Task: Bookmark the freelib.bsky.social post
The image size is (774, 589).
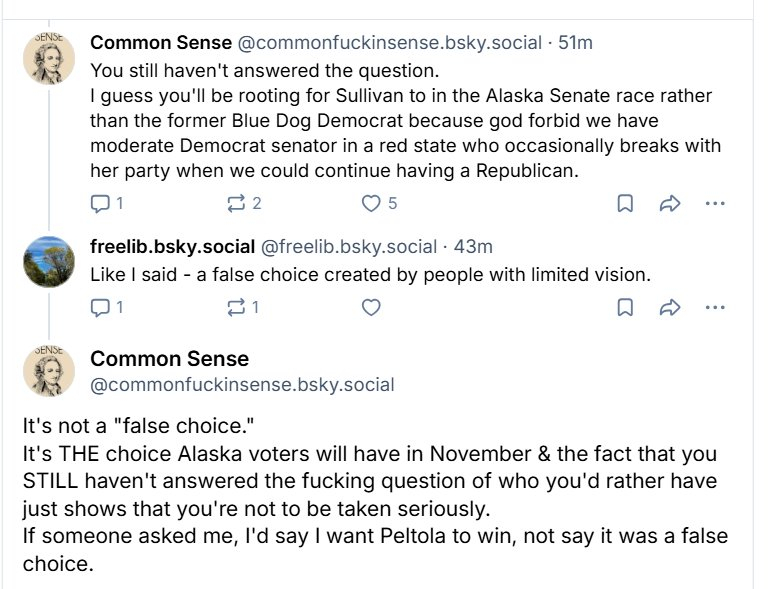Action: (x=625, y=308)
